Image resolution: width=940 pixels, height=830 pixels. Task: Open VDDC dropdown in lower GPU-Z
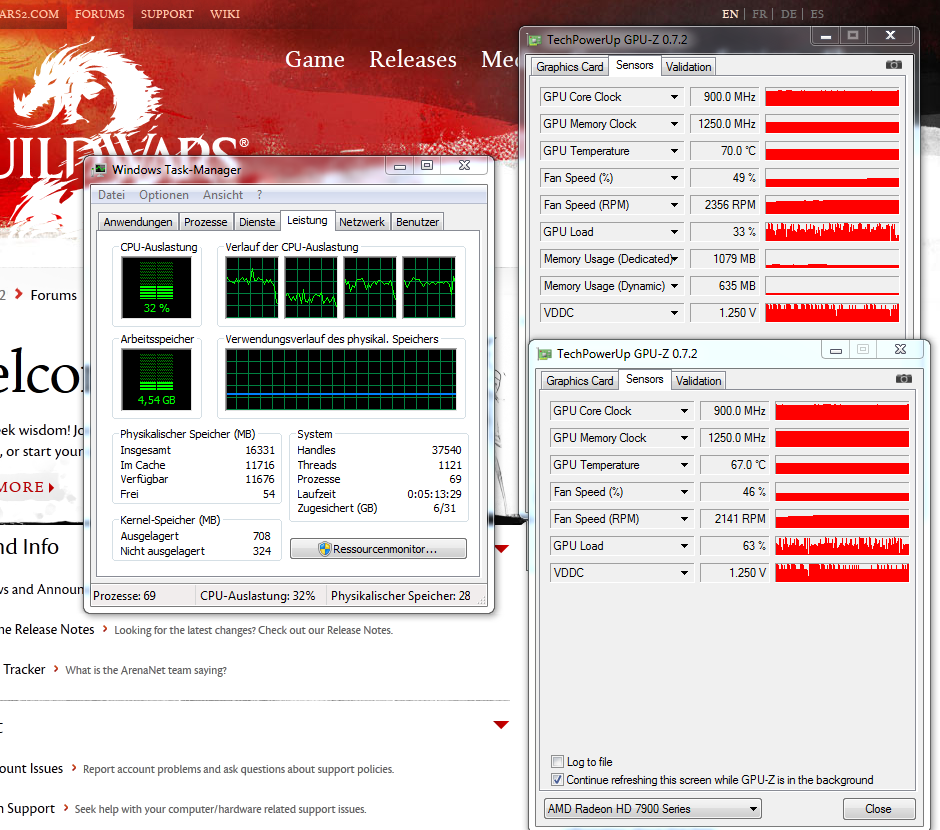pos(684,573)
